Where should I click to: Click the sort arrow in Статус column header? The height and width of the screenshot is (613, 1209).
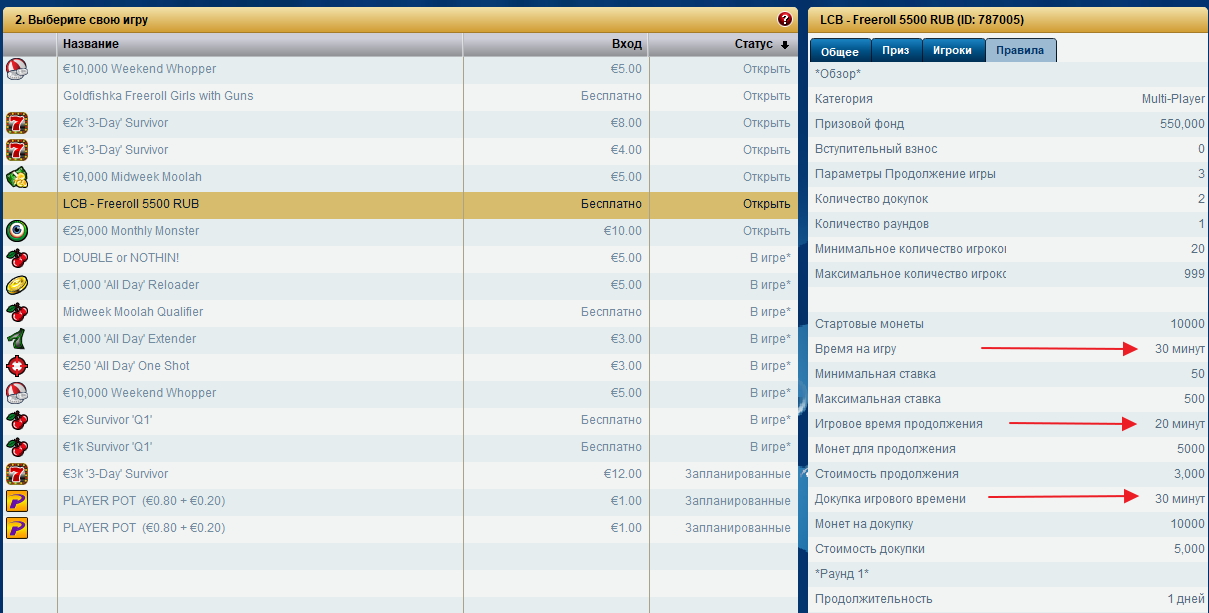coord(785,45)
